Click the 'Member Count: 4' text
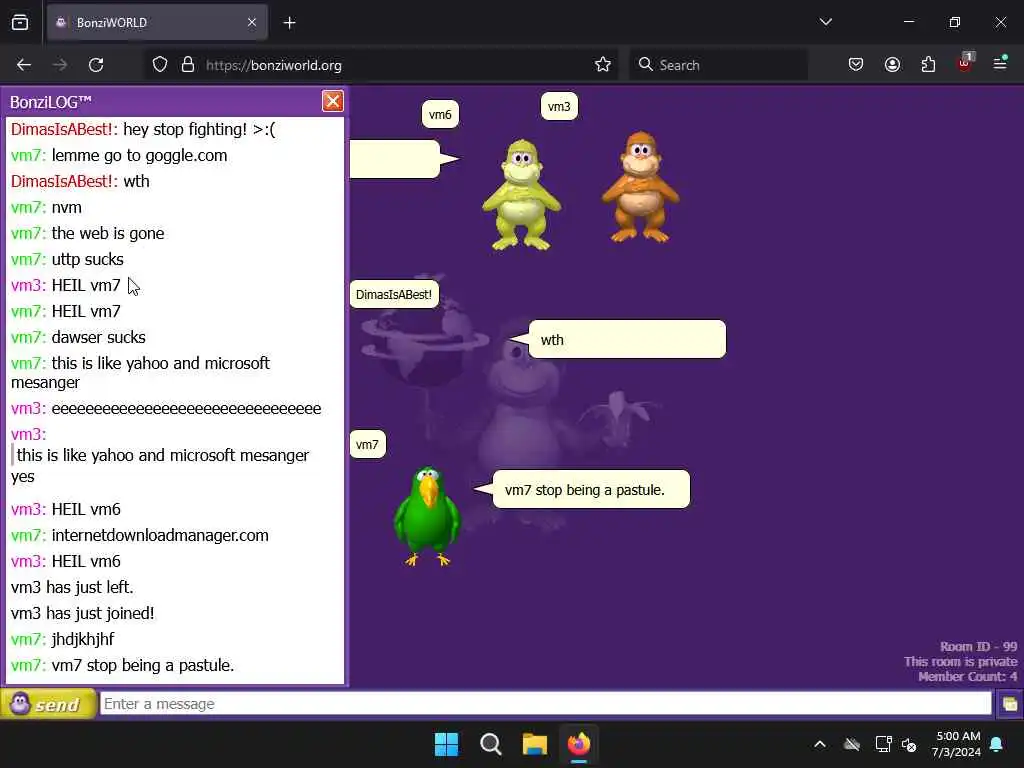 [967, 677]
